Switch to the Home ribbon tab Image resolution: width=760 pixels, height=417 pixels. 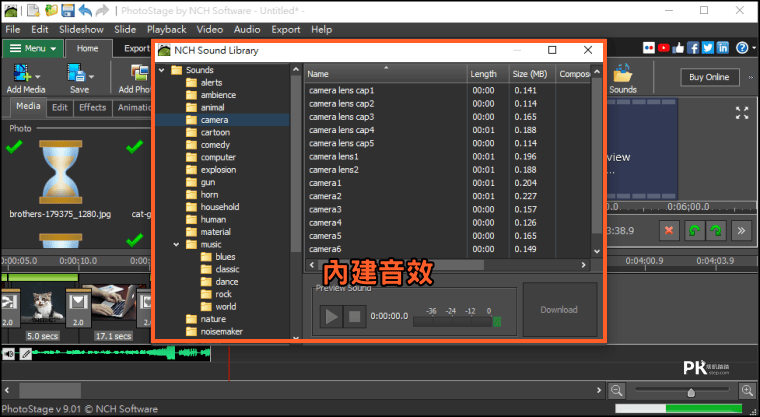coord(88,48)
